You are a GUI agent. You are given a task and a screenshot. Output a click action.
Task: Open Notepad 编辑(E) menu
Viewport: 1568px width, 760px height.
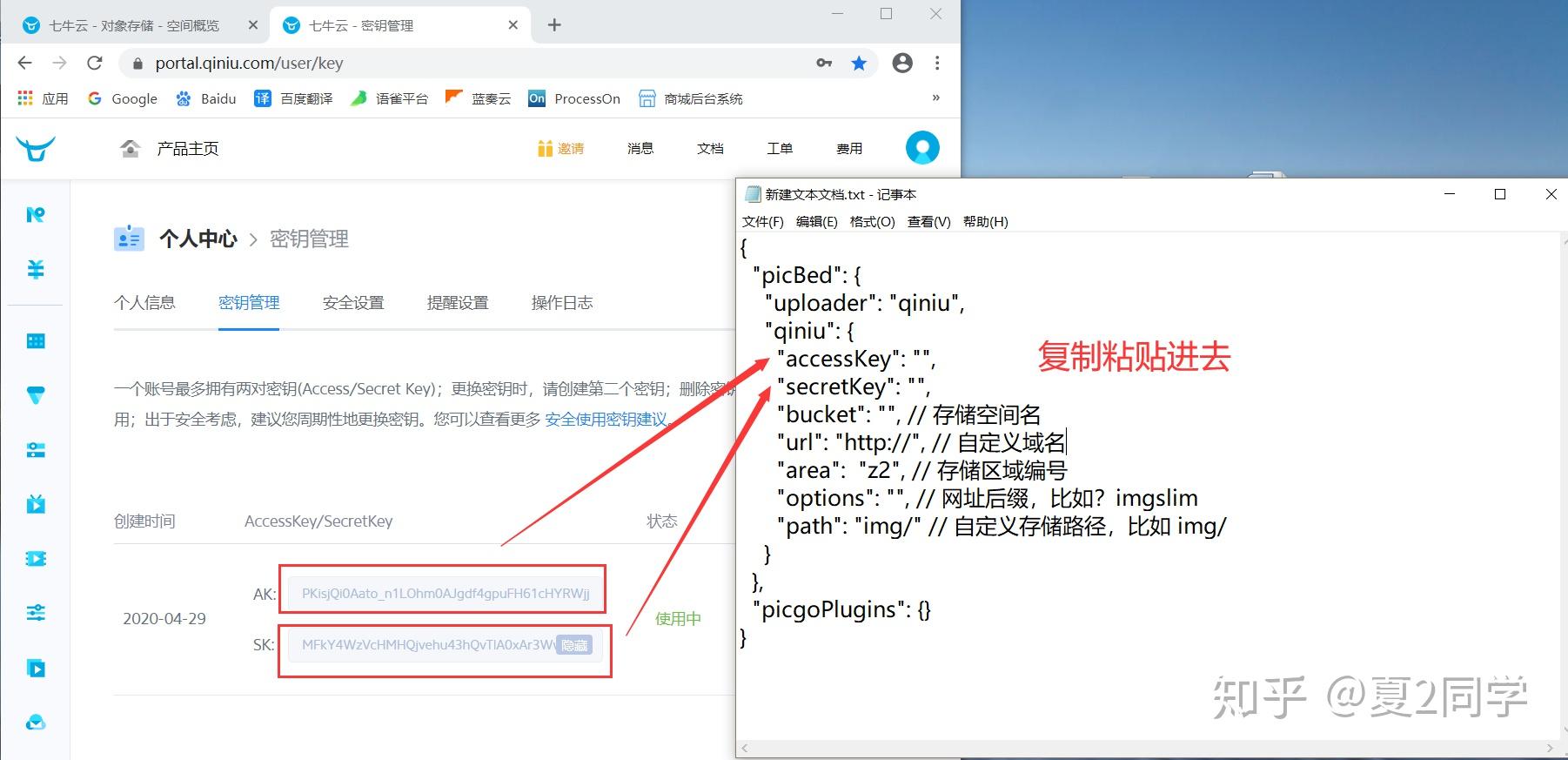pos(816,222)
